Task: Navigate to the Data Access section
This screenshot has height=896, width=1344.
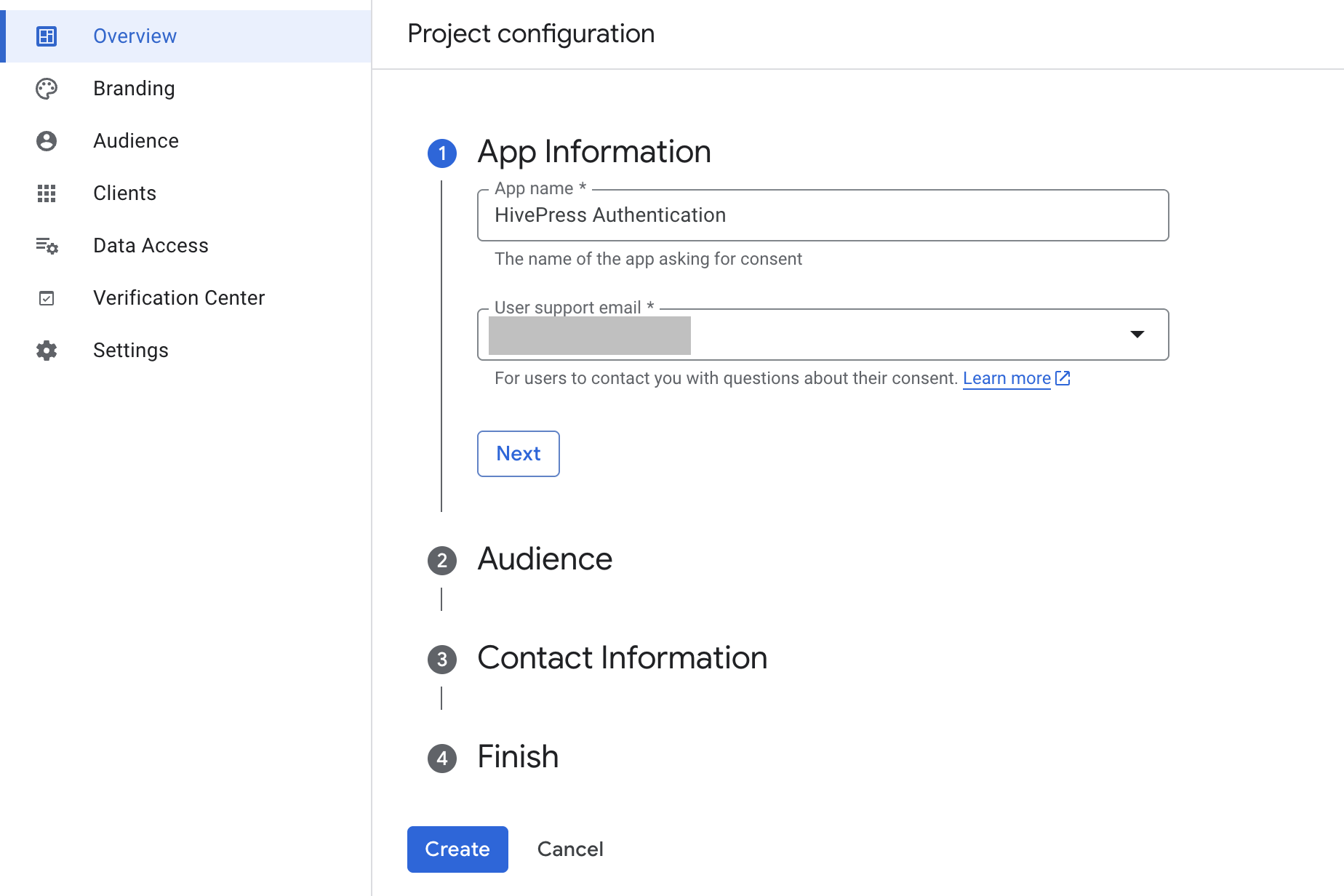Action: [x=151, y=246]
